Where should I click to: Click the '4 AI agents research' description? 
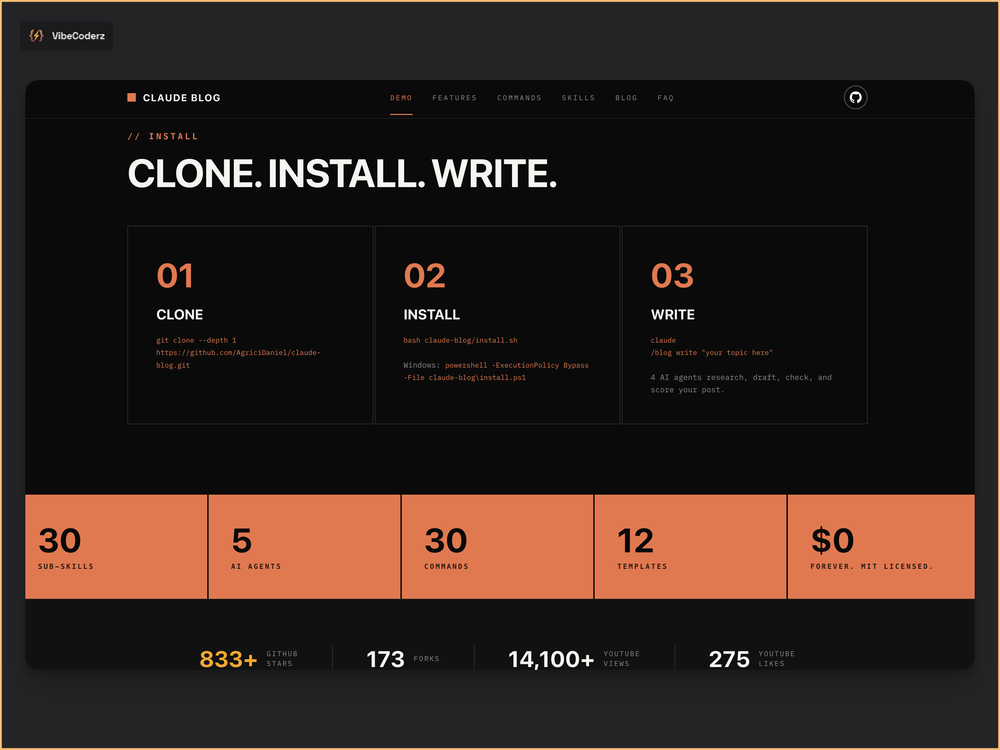[x=740, y=383]
